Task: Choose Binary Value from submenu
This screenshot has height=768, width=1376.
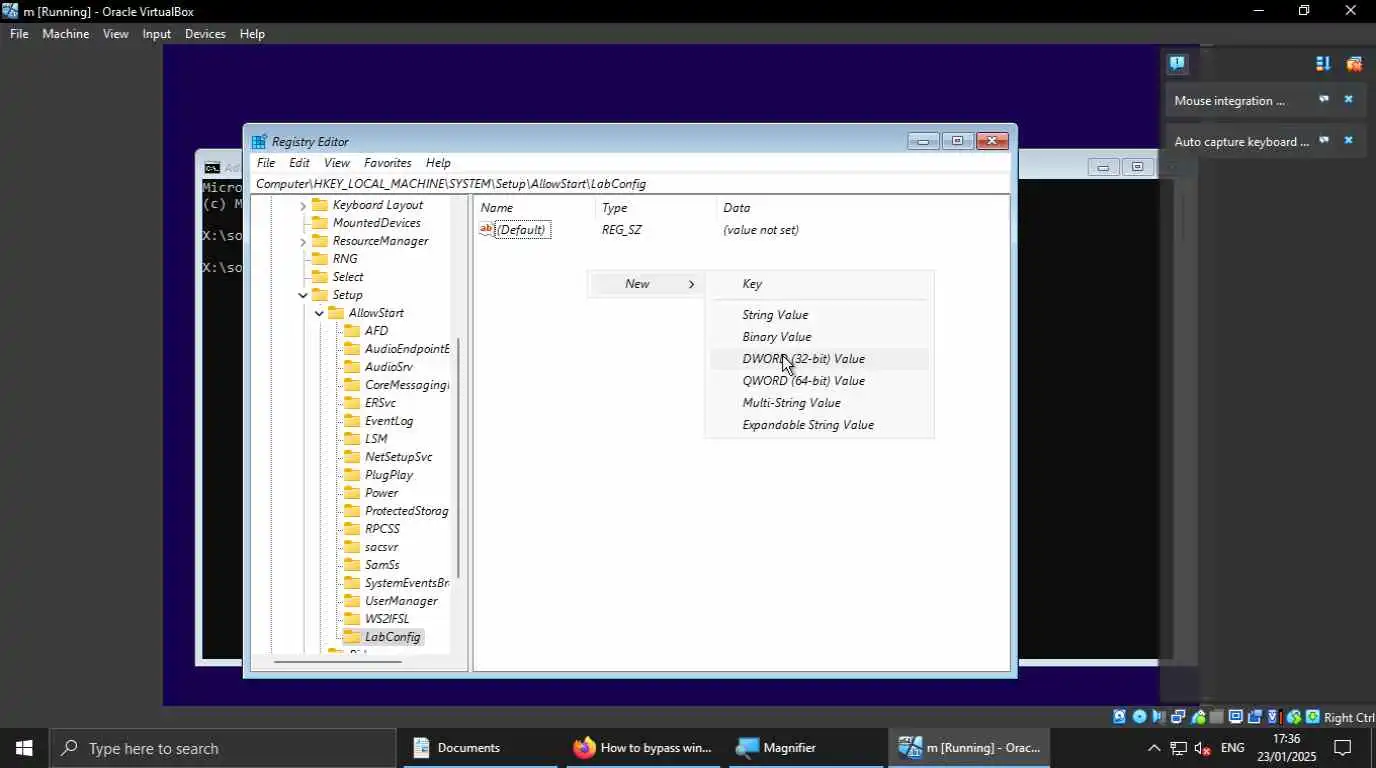Action: pos(819,337)
